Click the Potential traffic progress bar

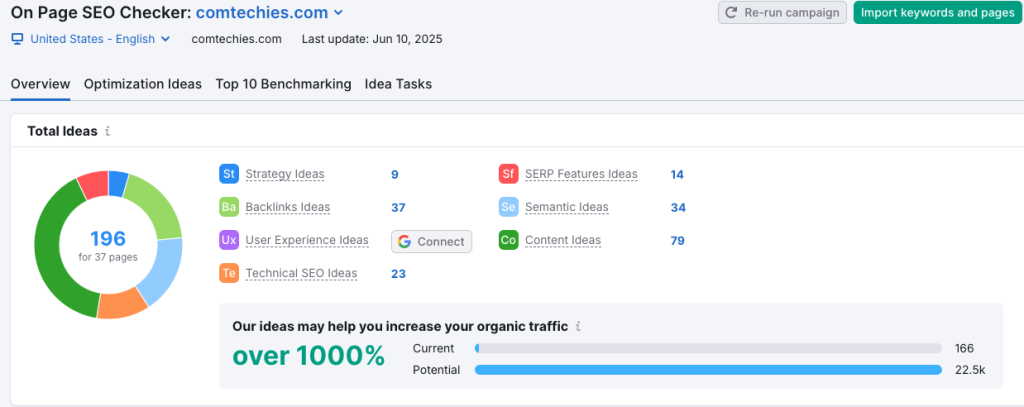tap(708, 370)
